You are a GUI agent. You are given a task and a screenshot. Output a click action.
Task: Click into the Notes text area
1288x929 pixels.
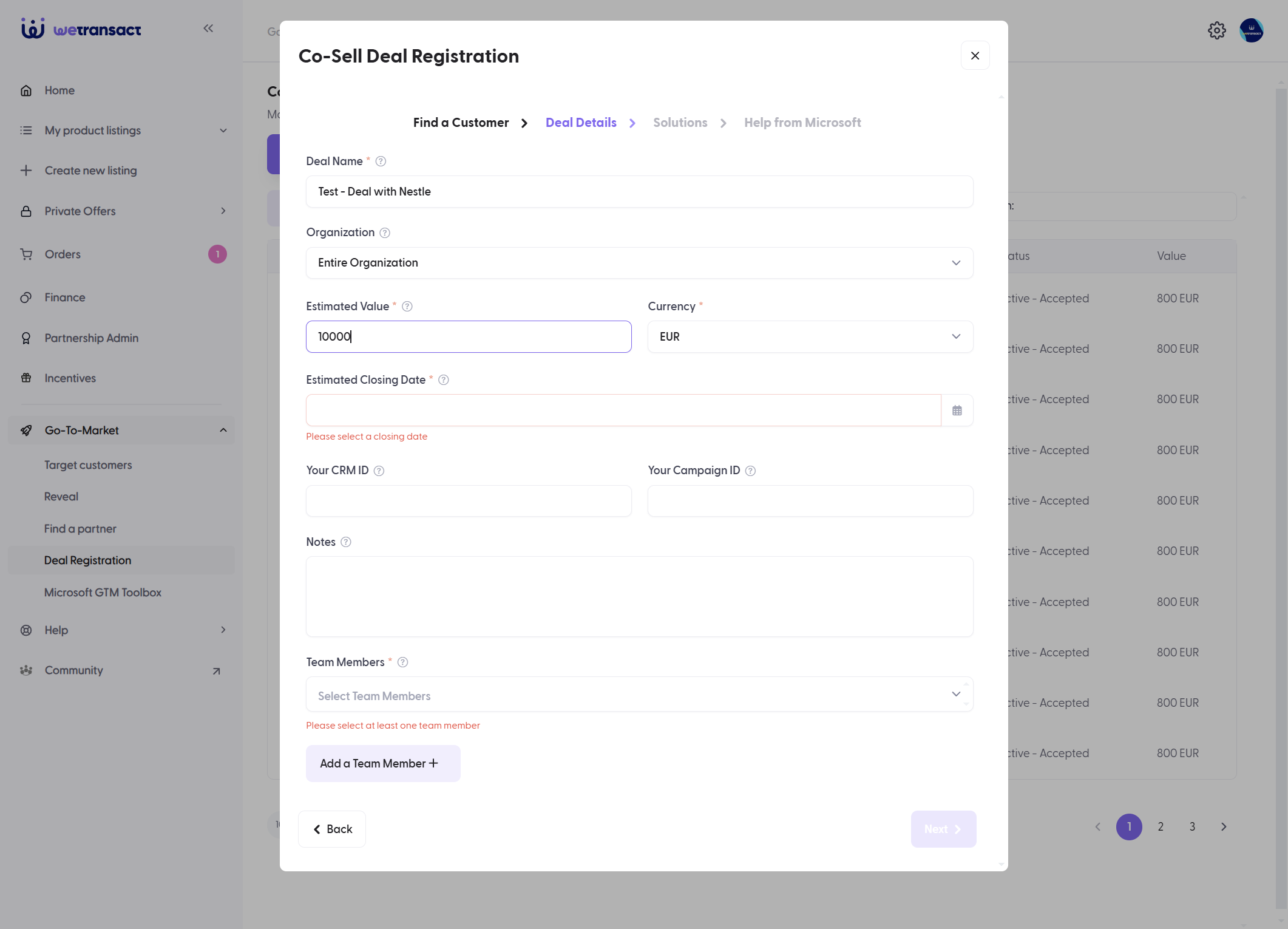(x=639, y=597)
